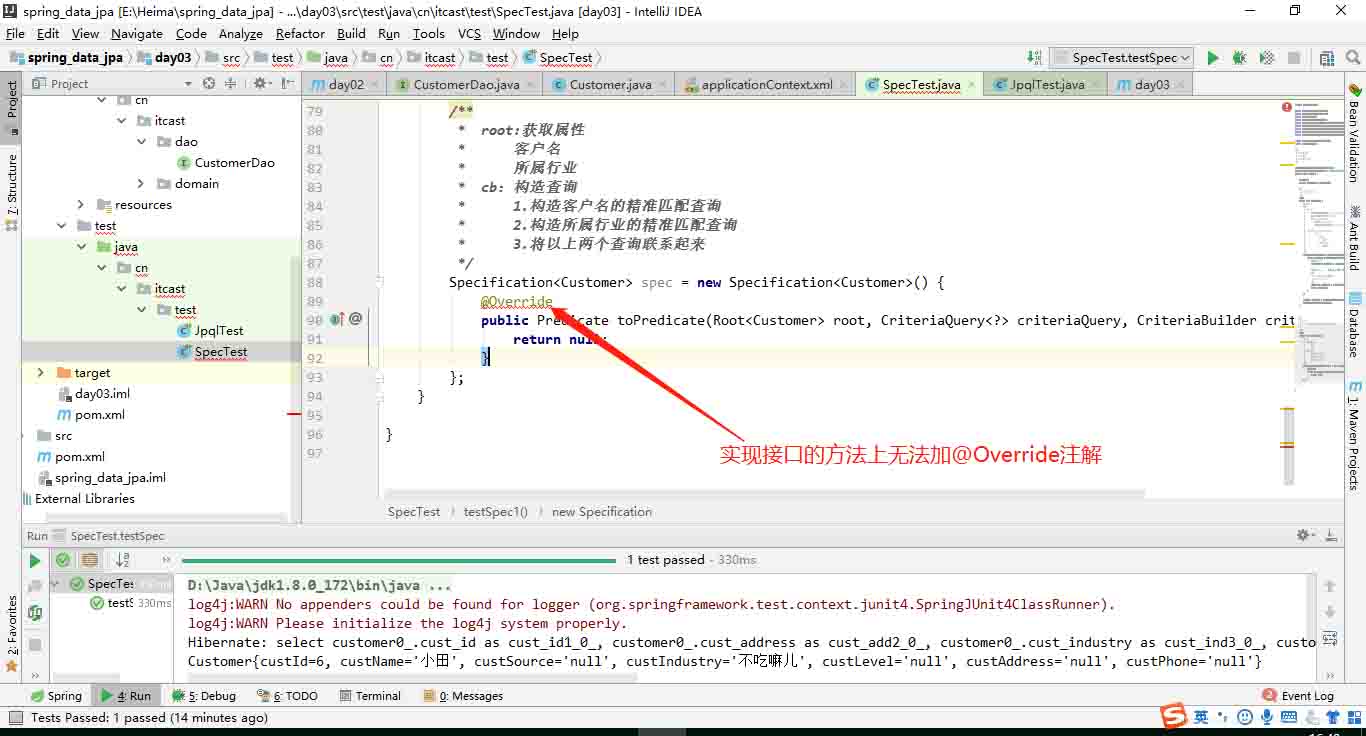Hide the Run tool window

click(1333, 536)
